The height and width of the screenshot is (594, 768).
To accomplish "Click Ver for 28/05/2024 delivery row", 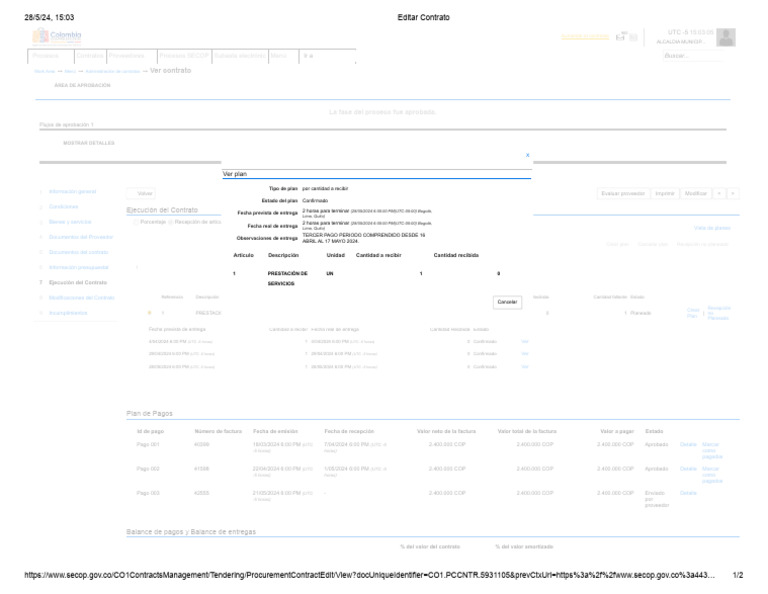I will pos(525,366).
